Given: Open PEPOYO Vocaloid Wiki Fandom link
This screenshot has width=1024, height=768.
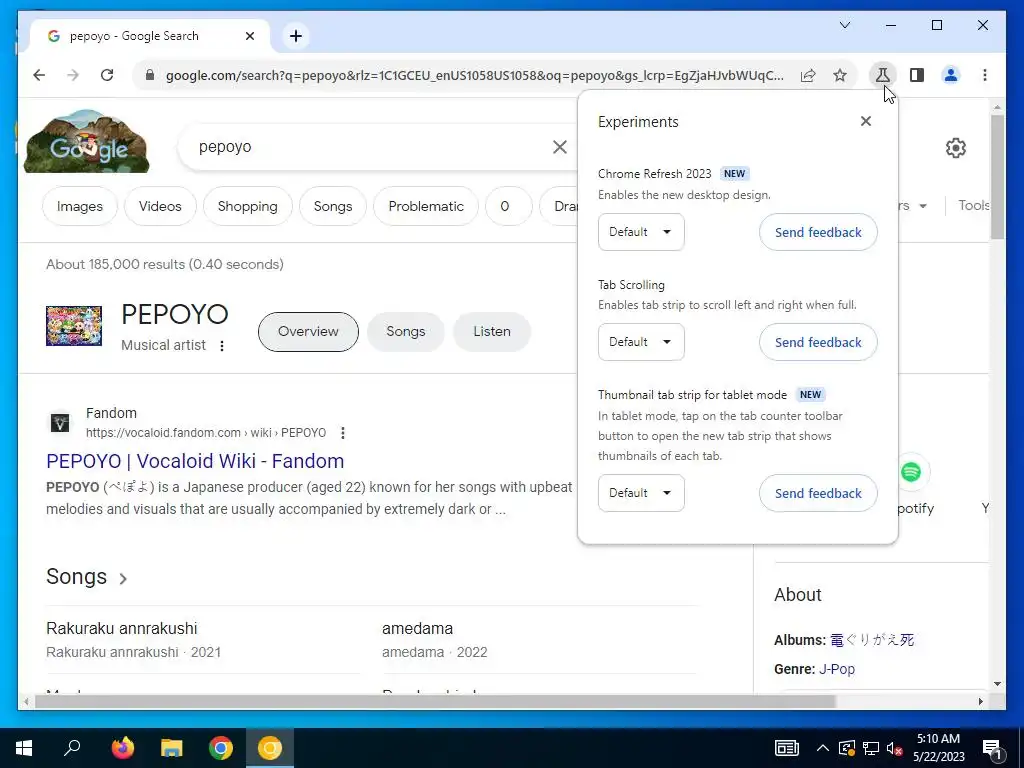Looking at the screenshot, I should click(195, 461).
